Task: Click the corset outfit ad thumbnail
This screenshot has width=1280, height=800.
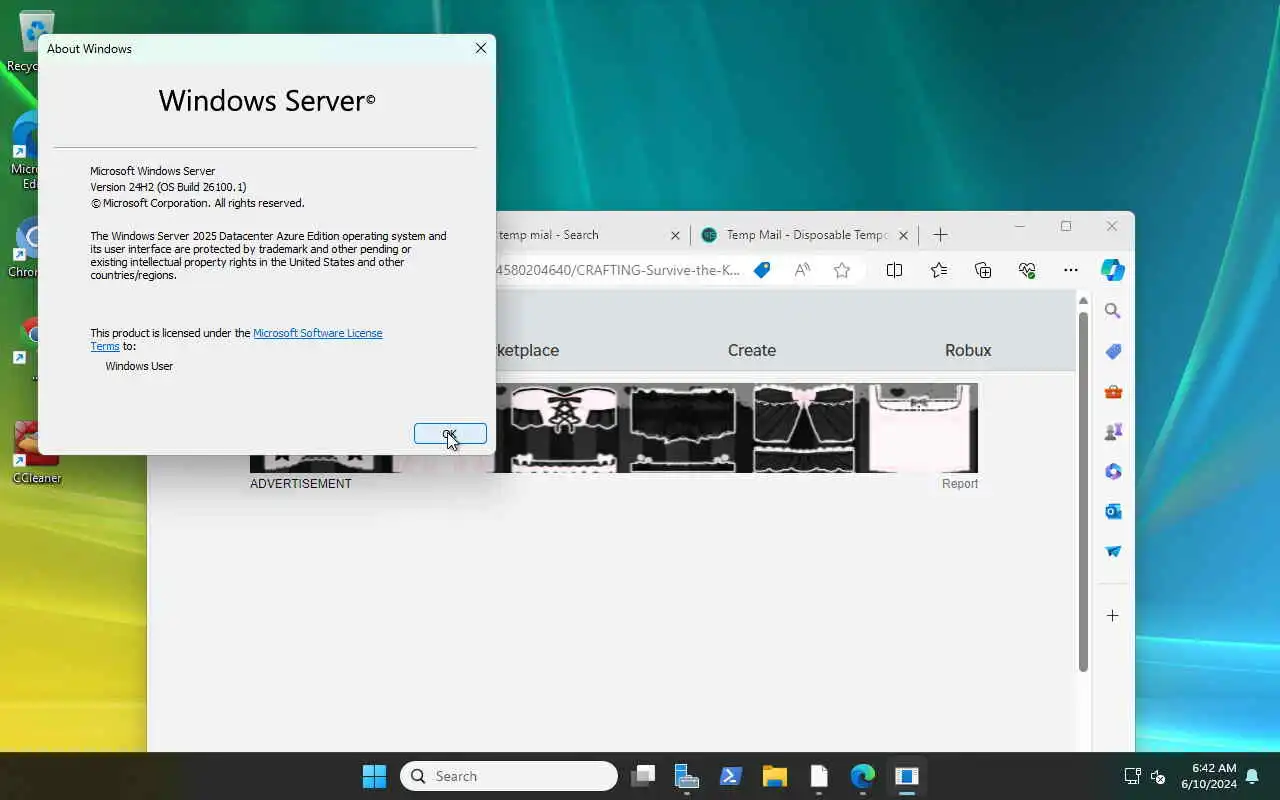Action: coord(563,428)
